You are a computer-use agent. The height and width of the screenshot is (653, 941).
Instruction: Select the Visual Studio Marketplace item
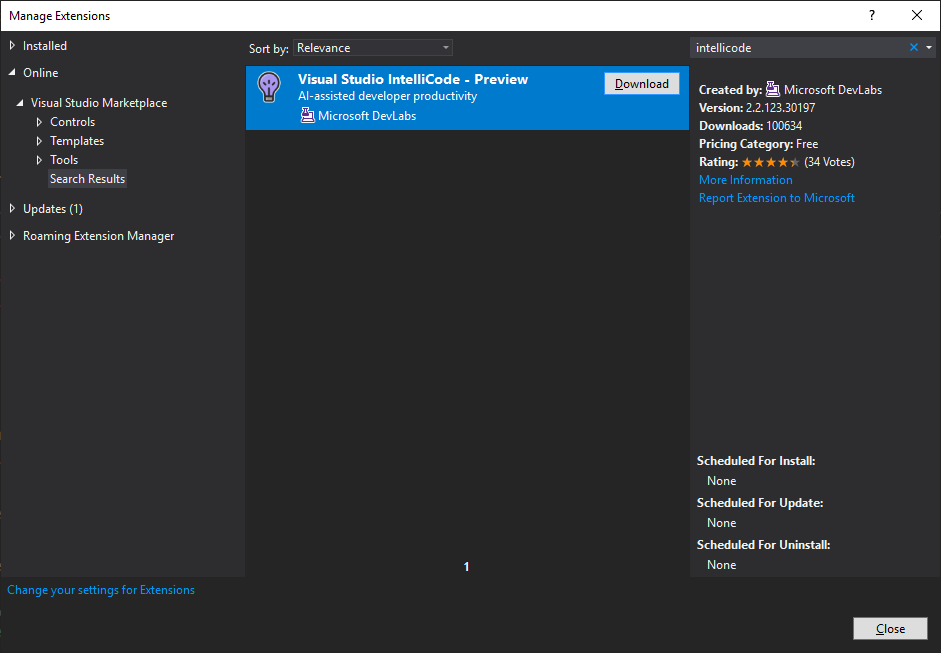pos(99,103)
